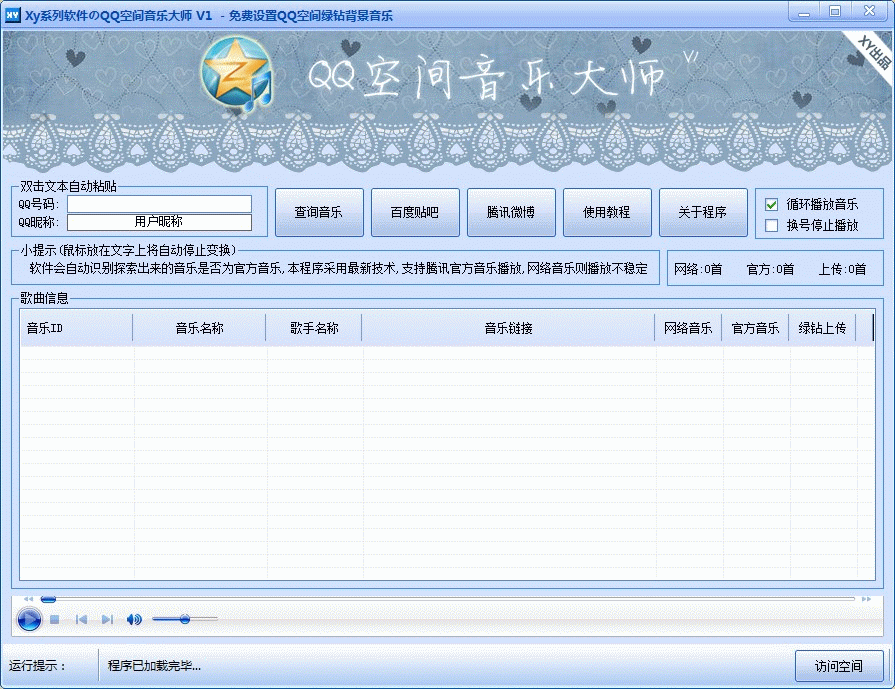The height and width of the screenshot is (689, 895).
Task: Mute audio with the speaker icon
Action: click(134, 619)
